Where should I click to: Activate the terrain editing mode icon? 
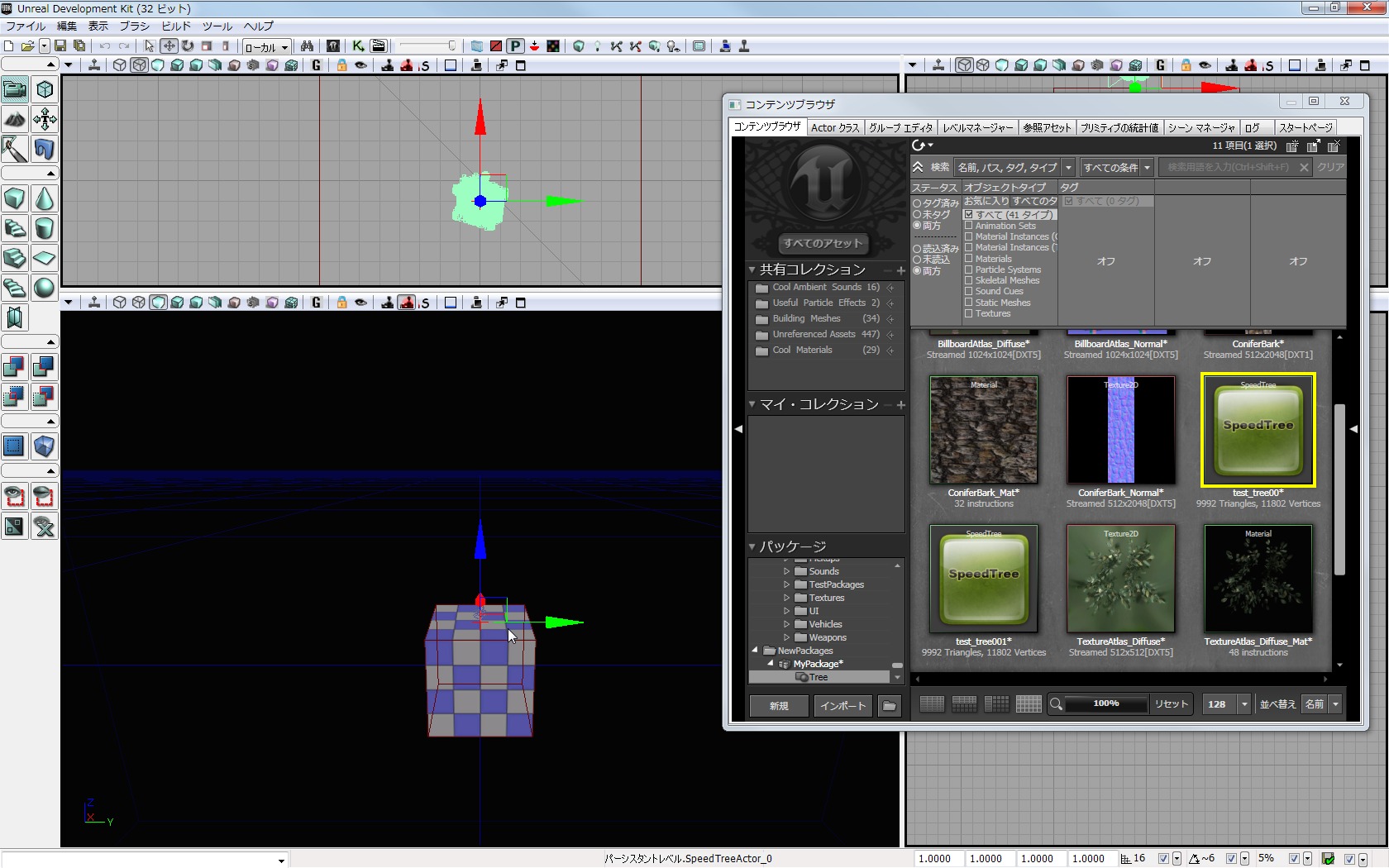[x=15, y=119]
